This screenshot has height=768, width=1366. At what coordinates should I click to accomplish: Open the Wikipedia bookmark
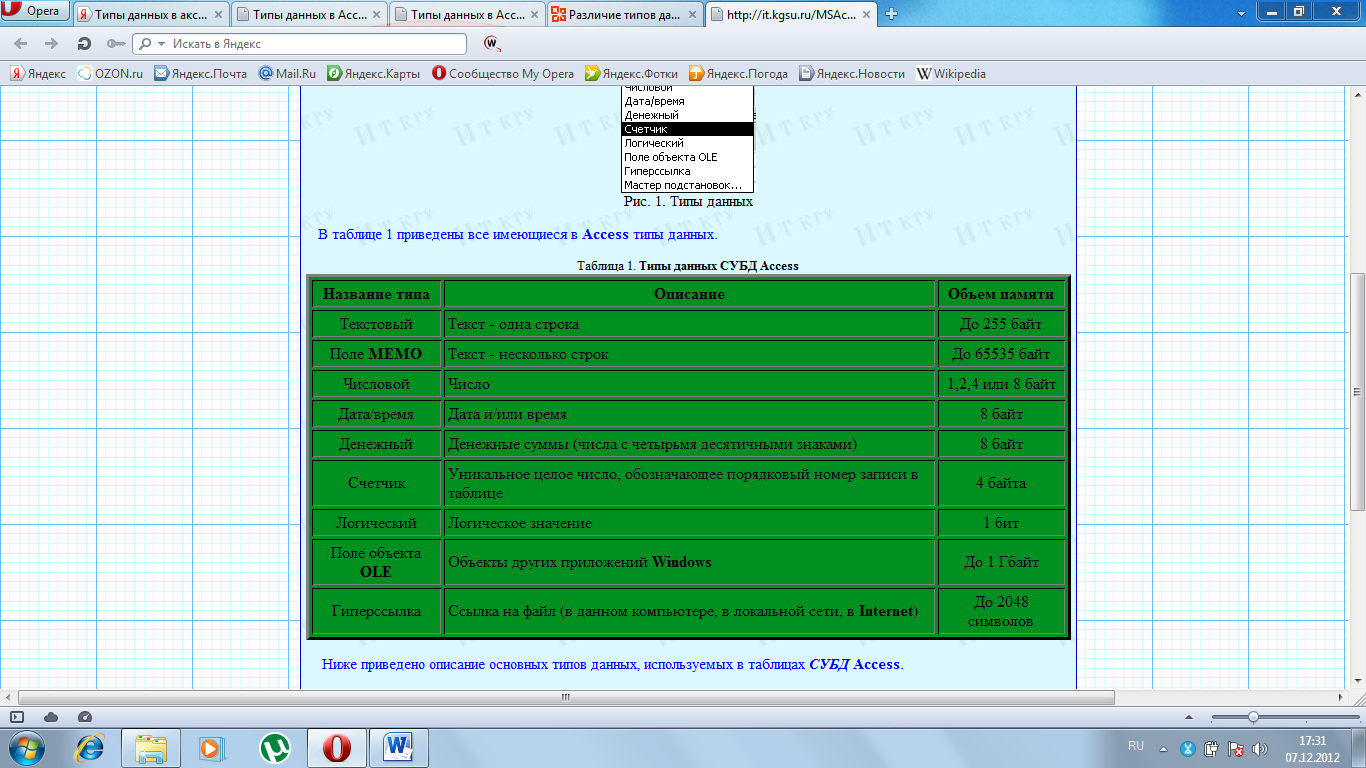point(951,73)
